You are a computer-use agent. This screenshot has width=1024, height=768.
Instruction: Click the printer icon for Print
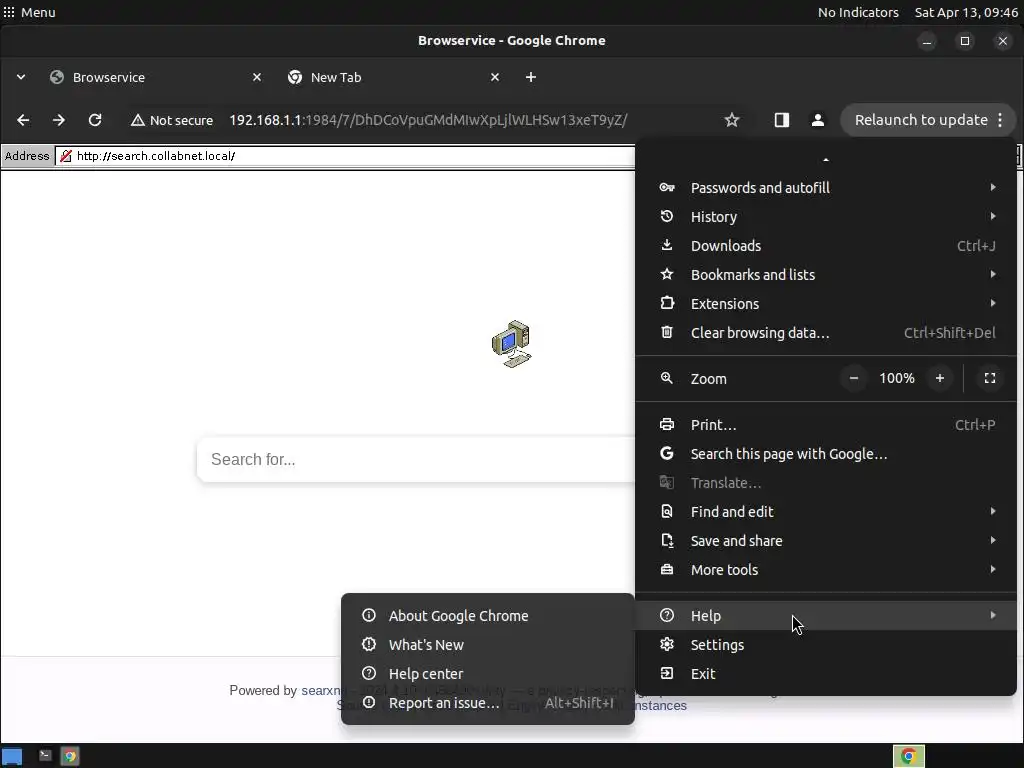(667, 424)
